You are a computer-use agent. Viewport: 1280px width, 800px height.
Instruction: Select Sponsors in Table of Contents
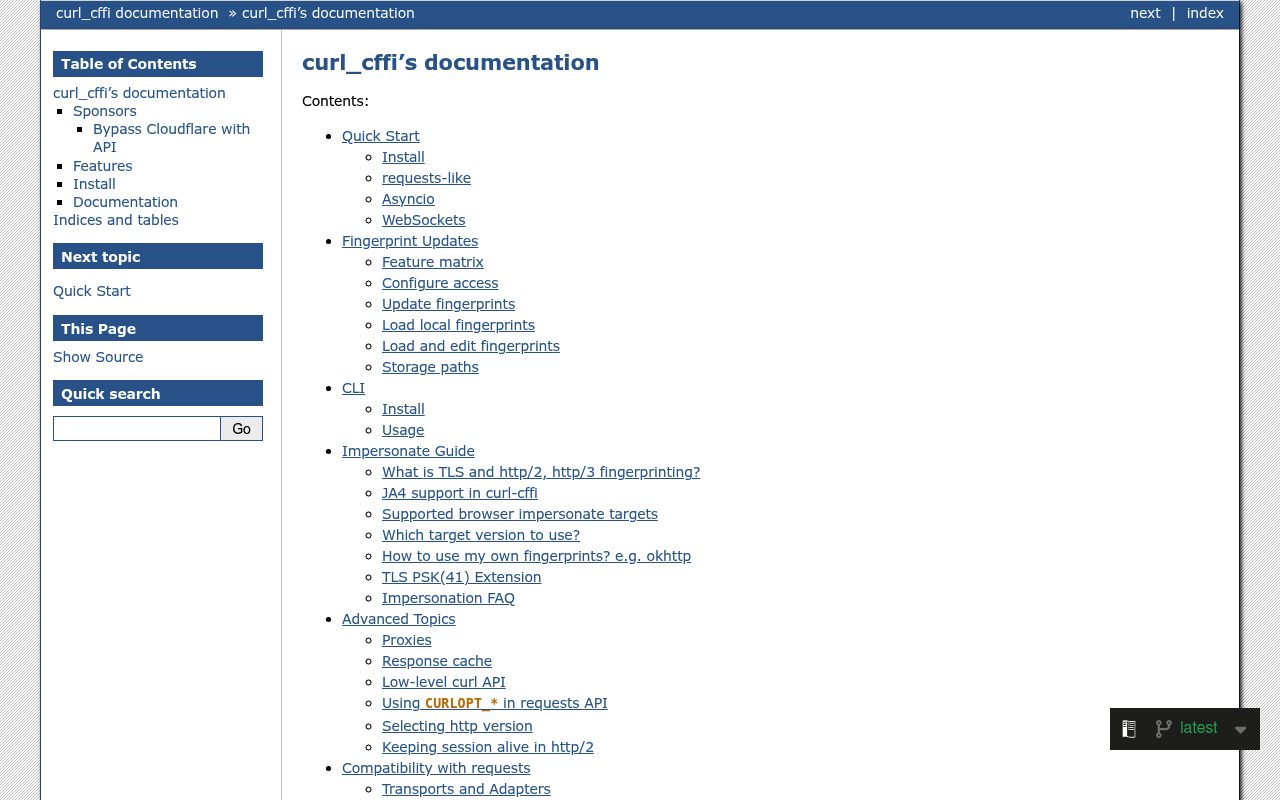(105, 111)
